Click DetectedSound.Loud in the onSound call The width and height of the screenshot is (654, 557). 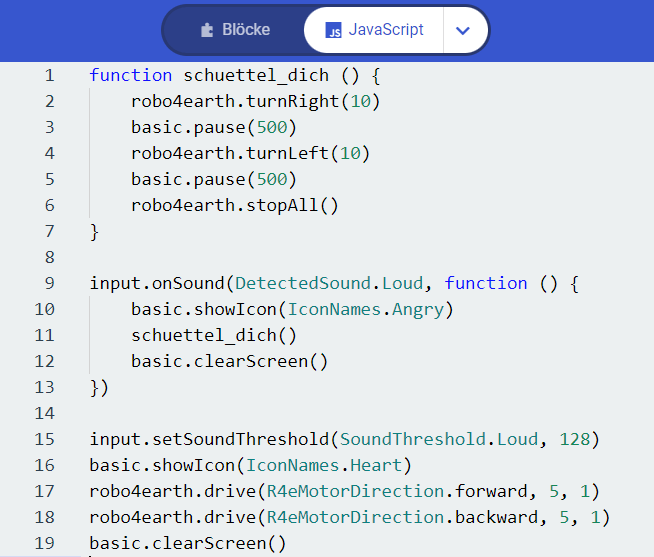click(329, 283)
